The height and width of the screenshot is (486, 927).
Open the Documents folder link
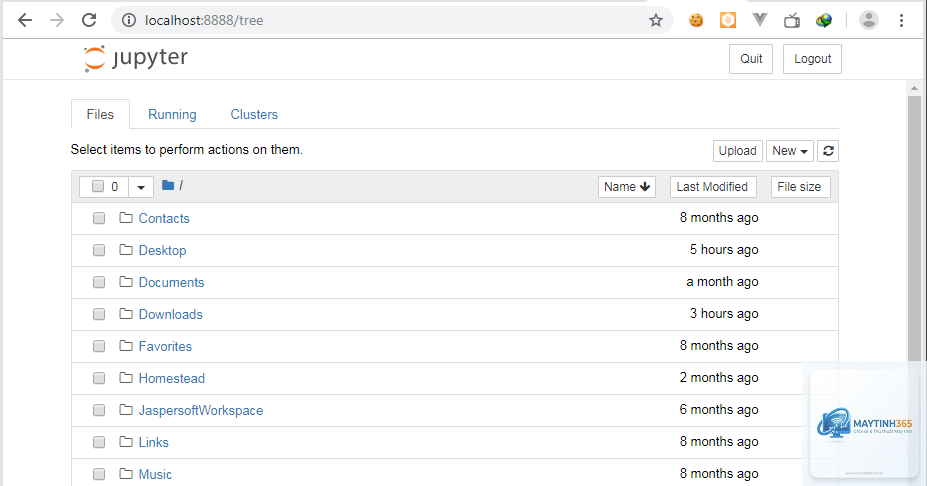171,282
